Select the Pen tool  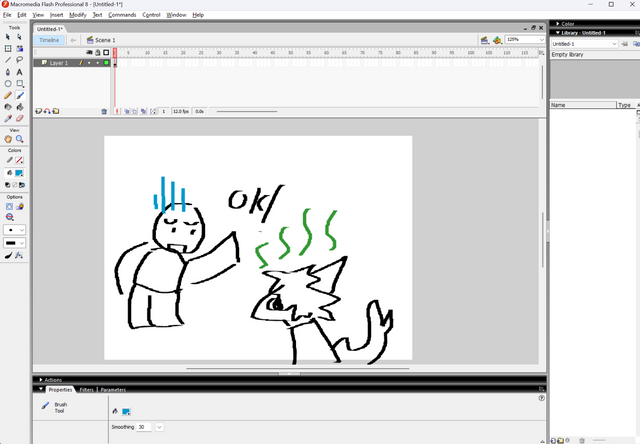point(8,72)
